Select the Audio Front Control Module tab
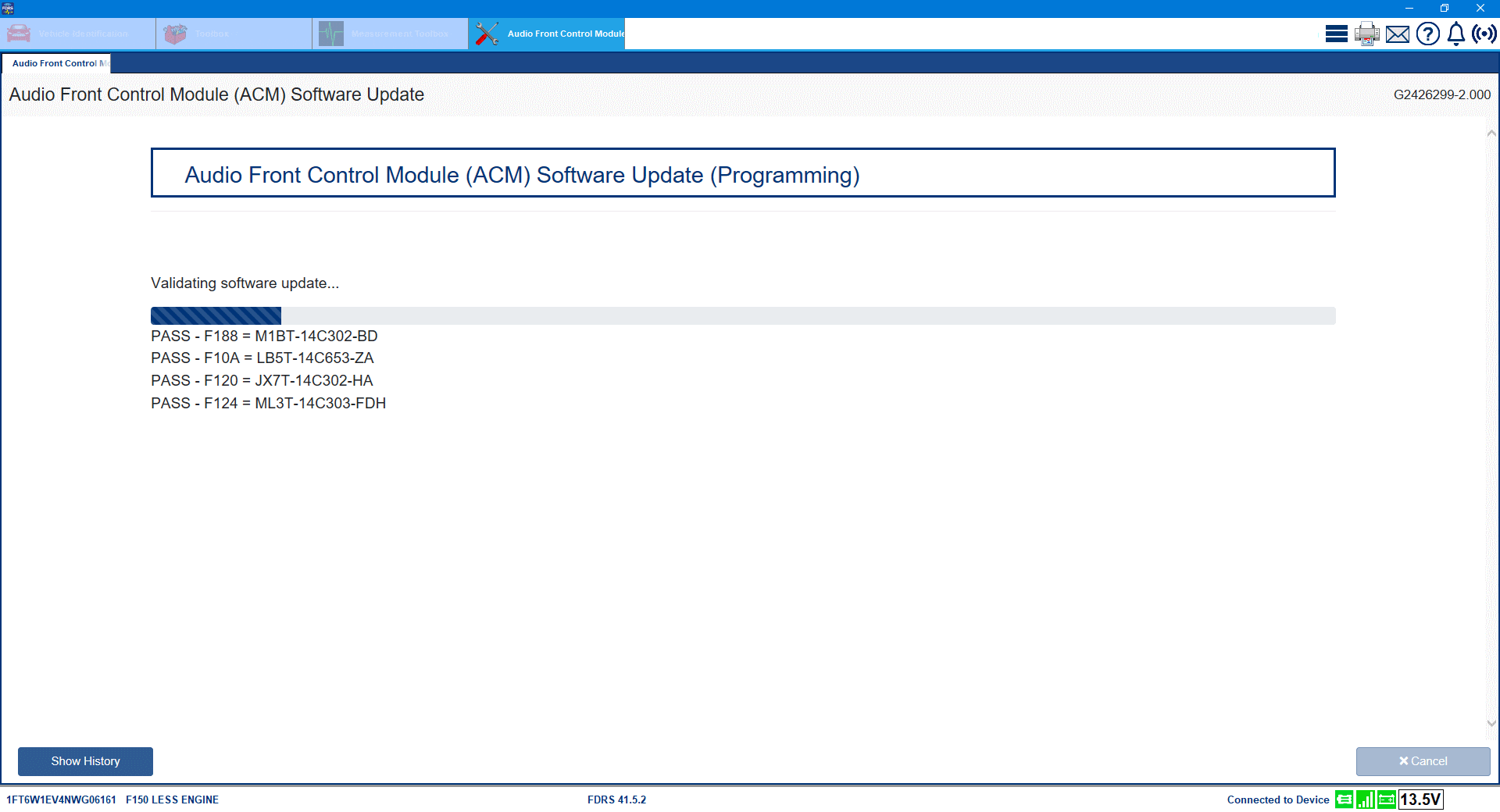Image resolution: width=1500 pixels, height=812 pixels. pos(565,34)
